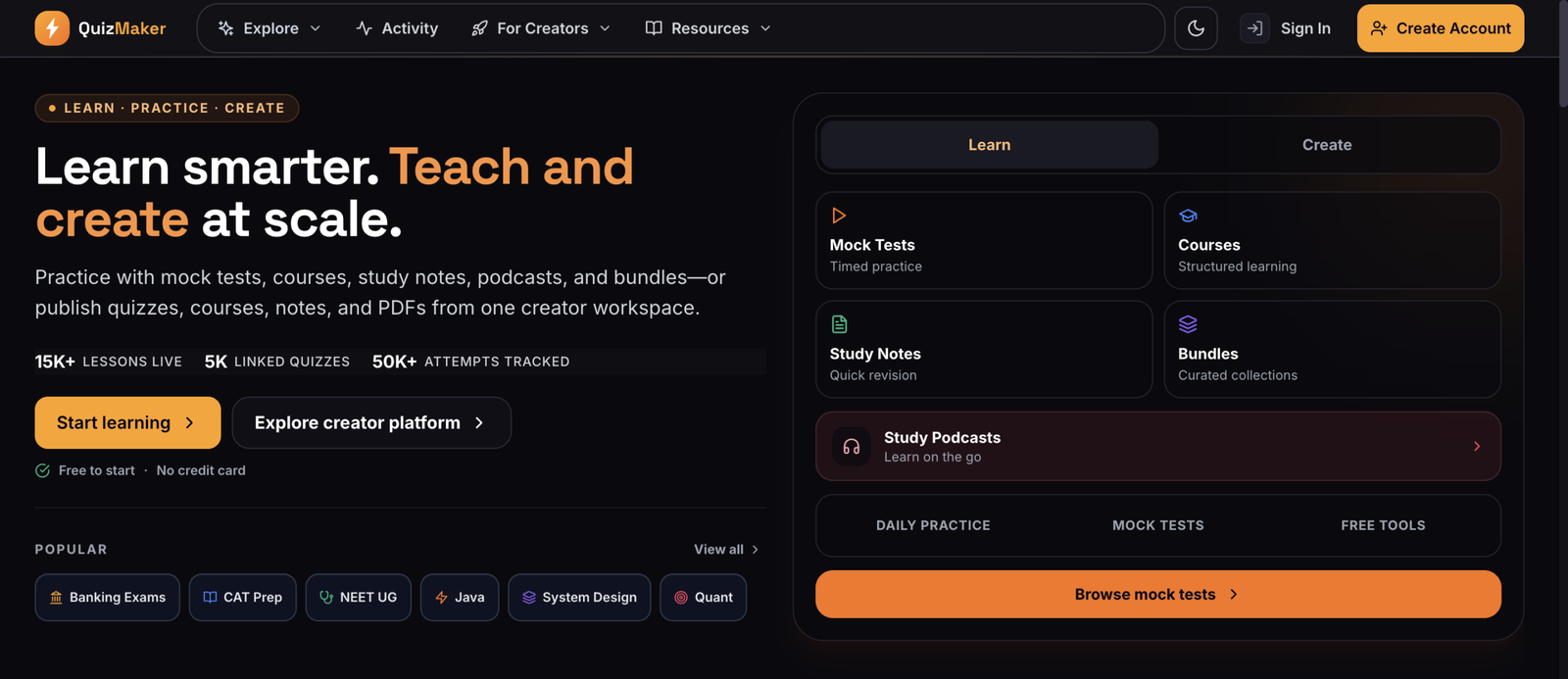Screen dimensions: 1568x679
Task: Select the FREE TOOLS tab
Action: tap(1383, 525)
